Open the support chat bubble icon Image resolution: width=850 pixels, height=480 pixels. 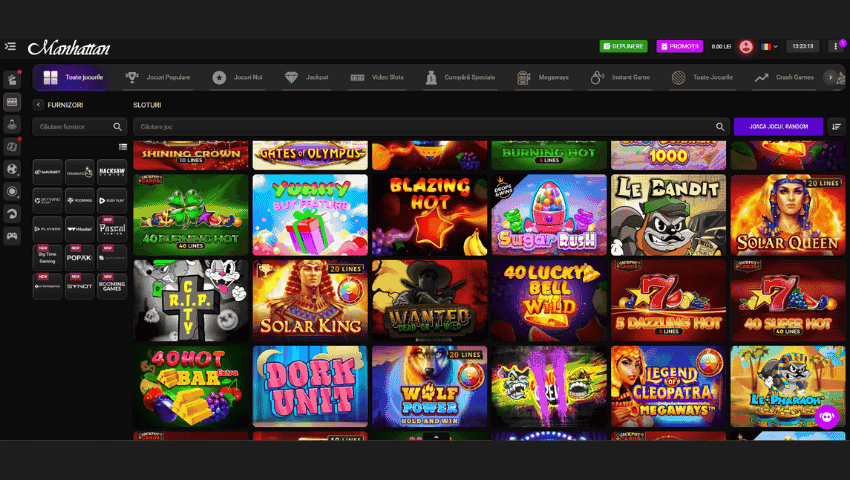tap(826, 417)
